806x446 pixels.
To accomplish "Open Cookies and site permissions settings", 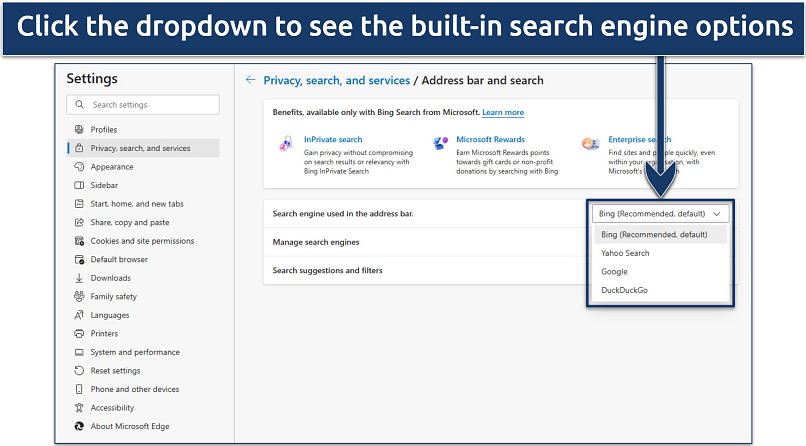I will click(x=142, y=241).
